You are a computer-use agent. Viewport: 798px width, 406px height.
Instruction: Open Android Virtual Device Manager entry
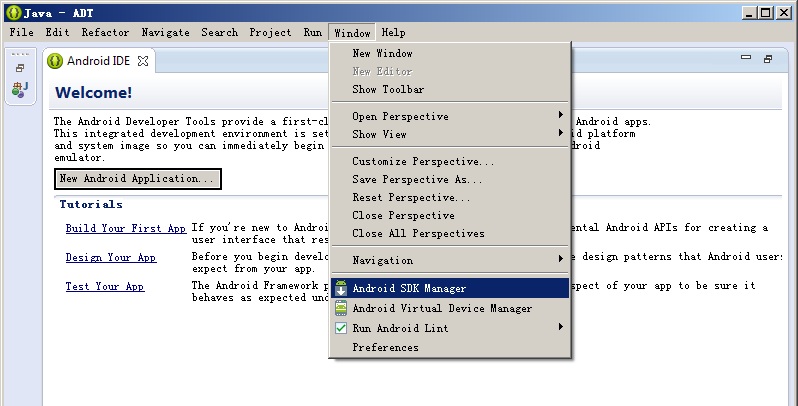[x=450, y=308]
